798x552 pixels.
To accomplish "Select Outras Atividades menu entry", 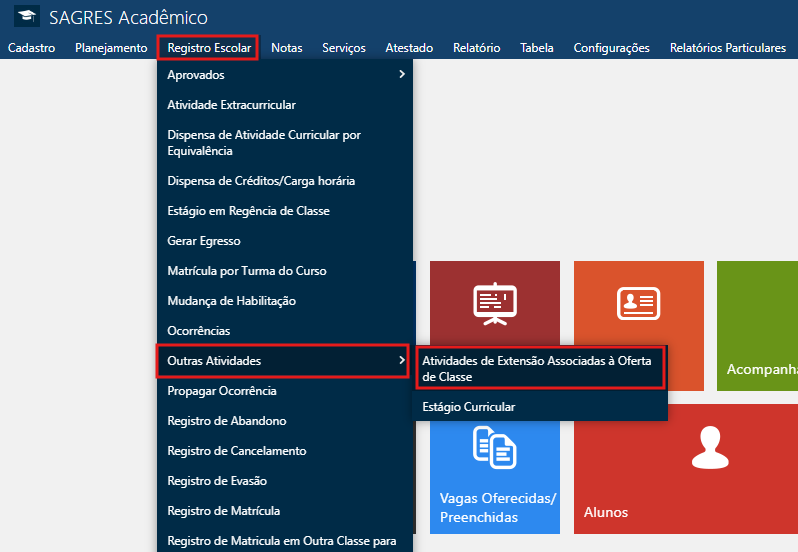I will pos(283,361).
